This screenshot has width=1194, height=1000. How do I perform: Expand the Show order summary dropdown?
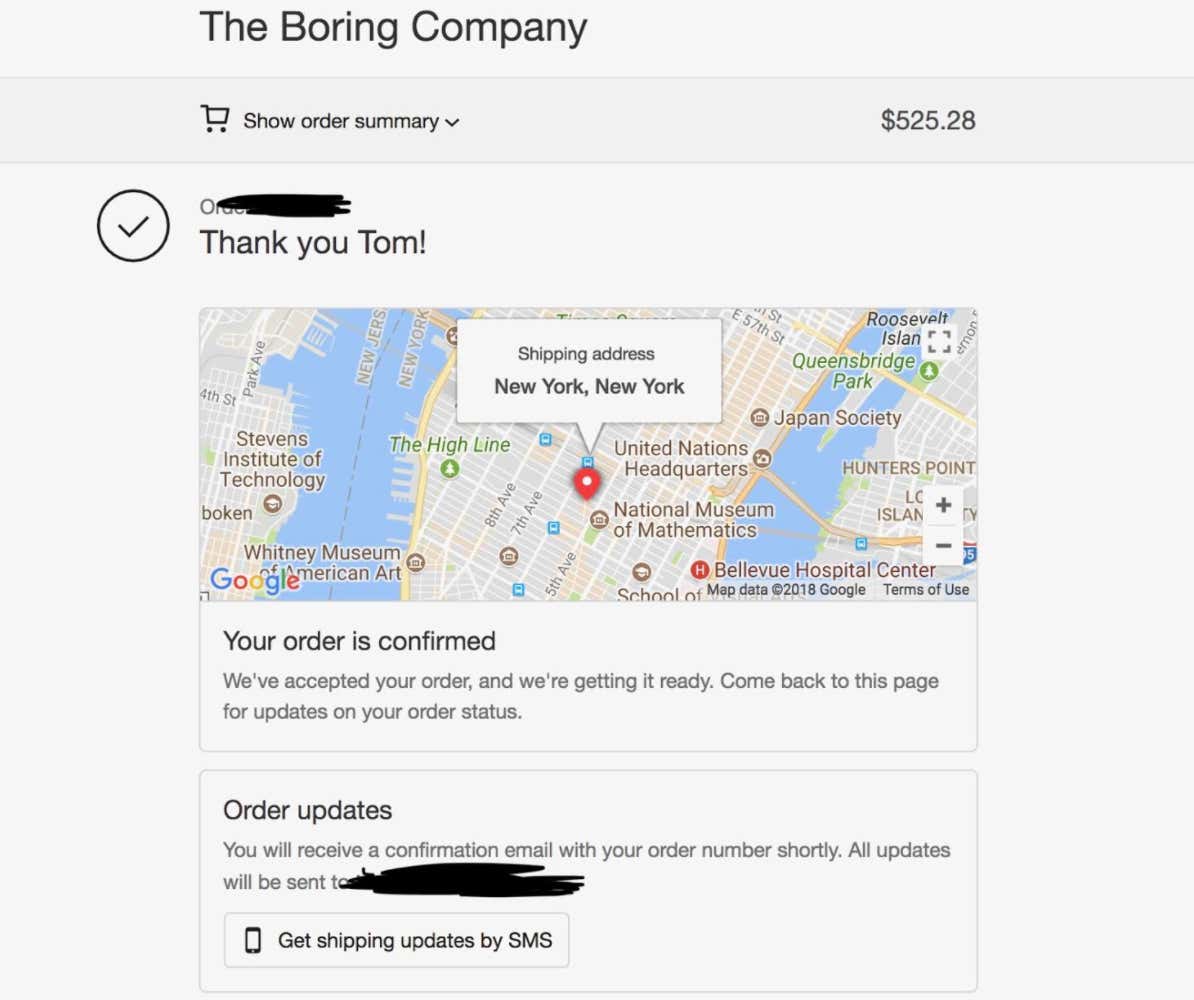click(x=340, y=121)
